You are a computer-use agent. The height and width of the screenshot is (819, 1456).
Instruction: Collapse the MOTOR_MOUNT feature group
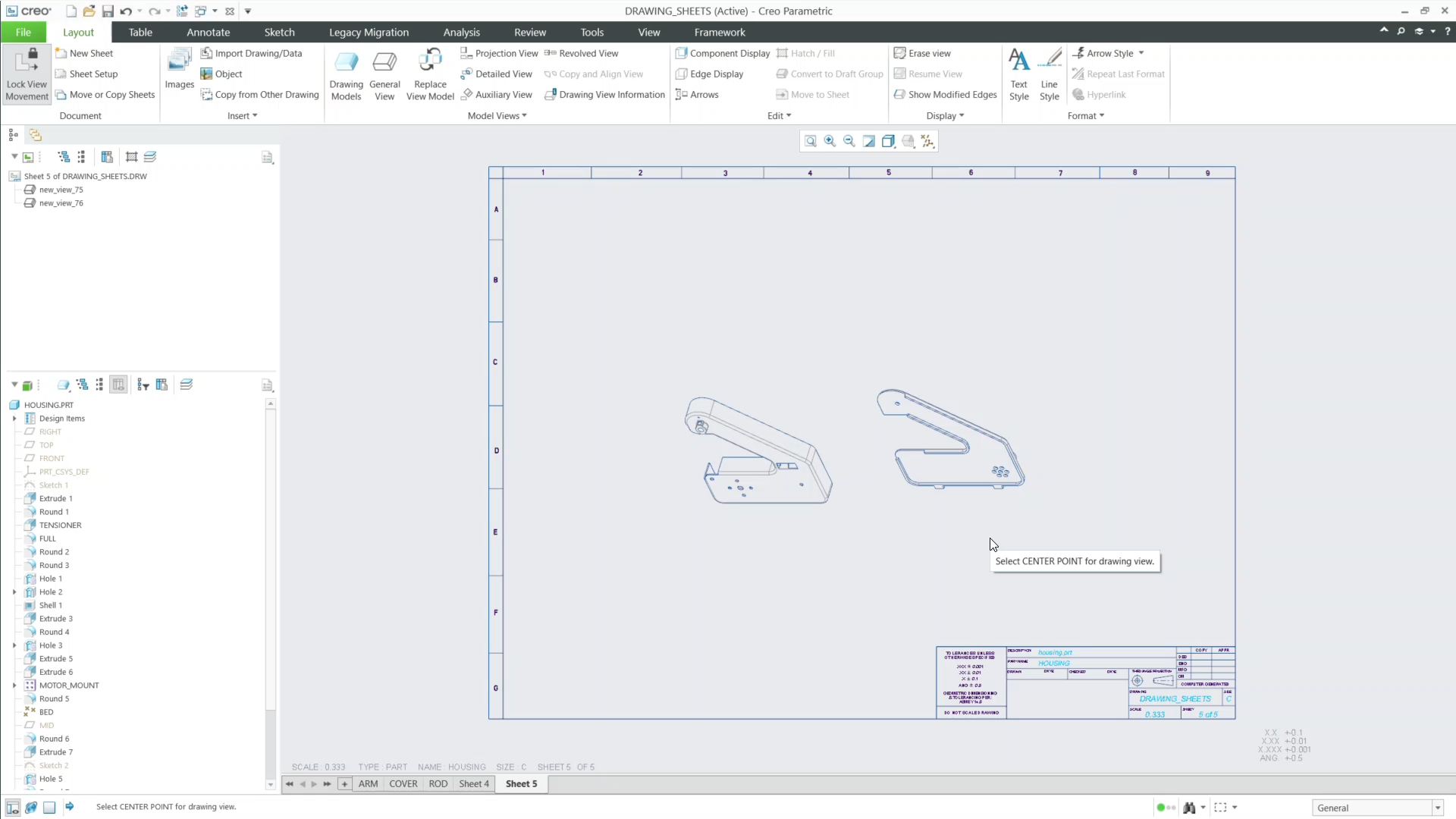pos(15,685)
